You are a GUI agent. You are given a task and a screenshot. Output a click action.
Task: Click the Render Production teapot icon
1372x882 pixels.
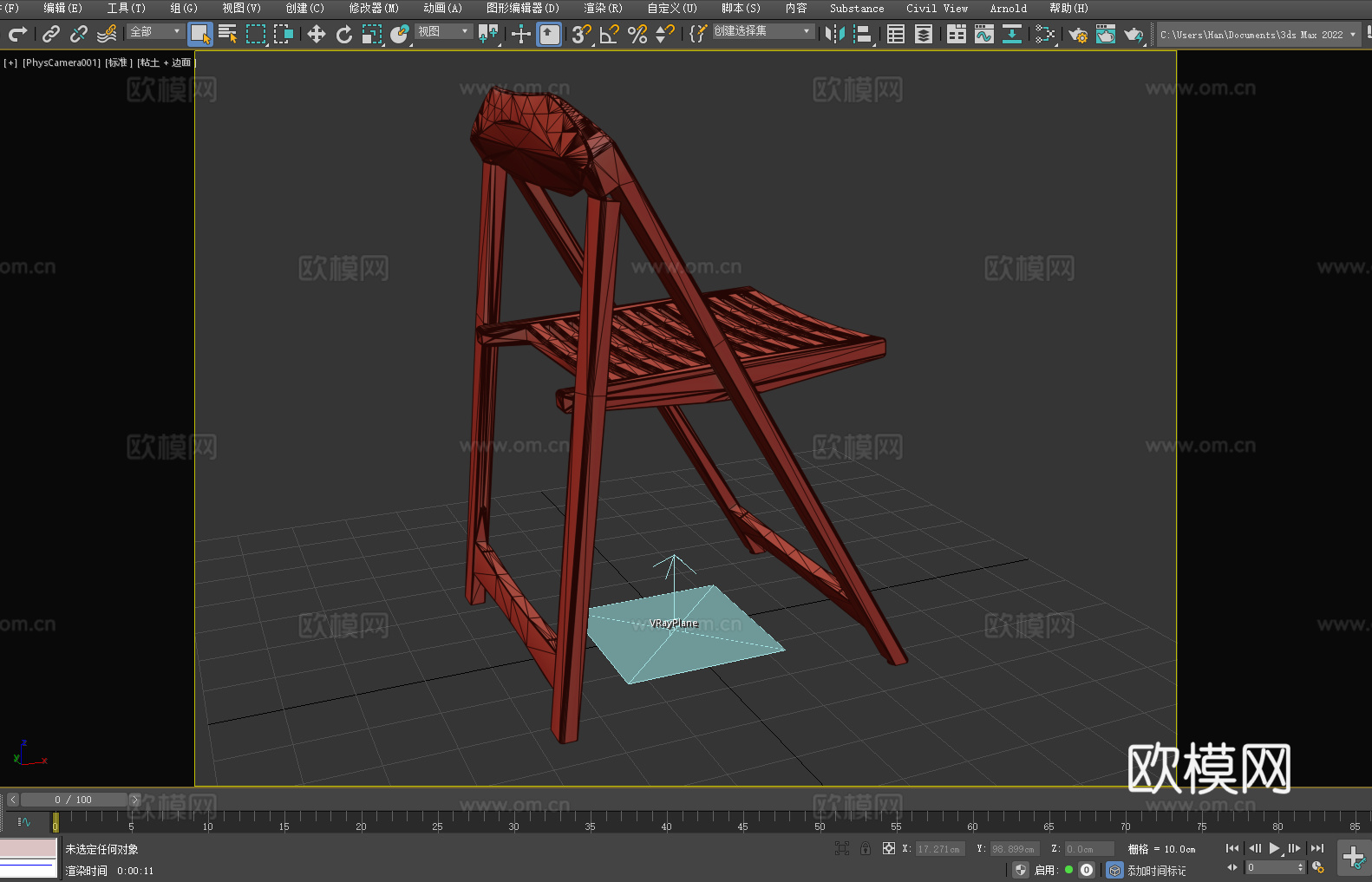coord(1134,34)
